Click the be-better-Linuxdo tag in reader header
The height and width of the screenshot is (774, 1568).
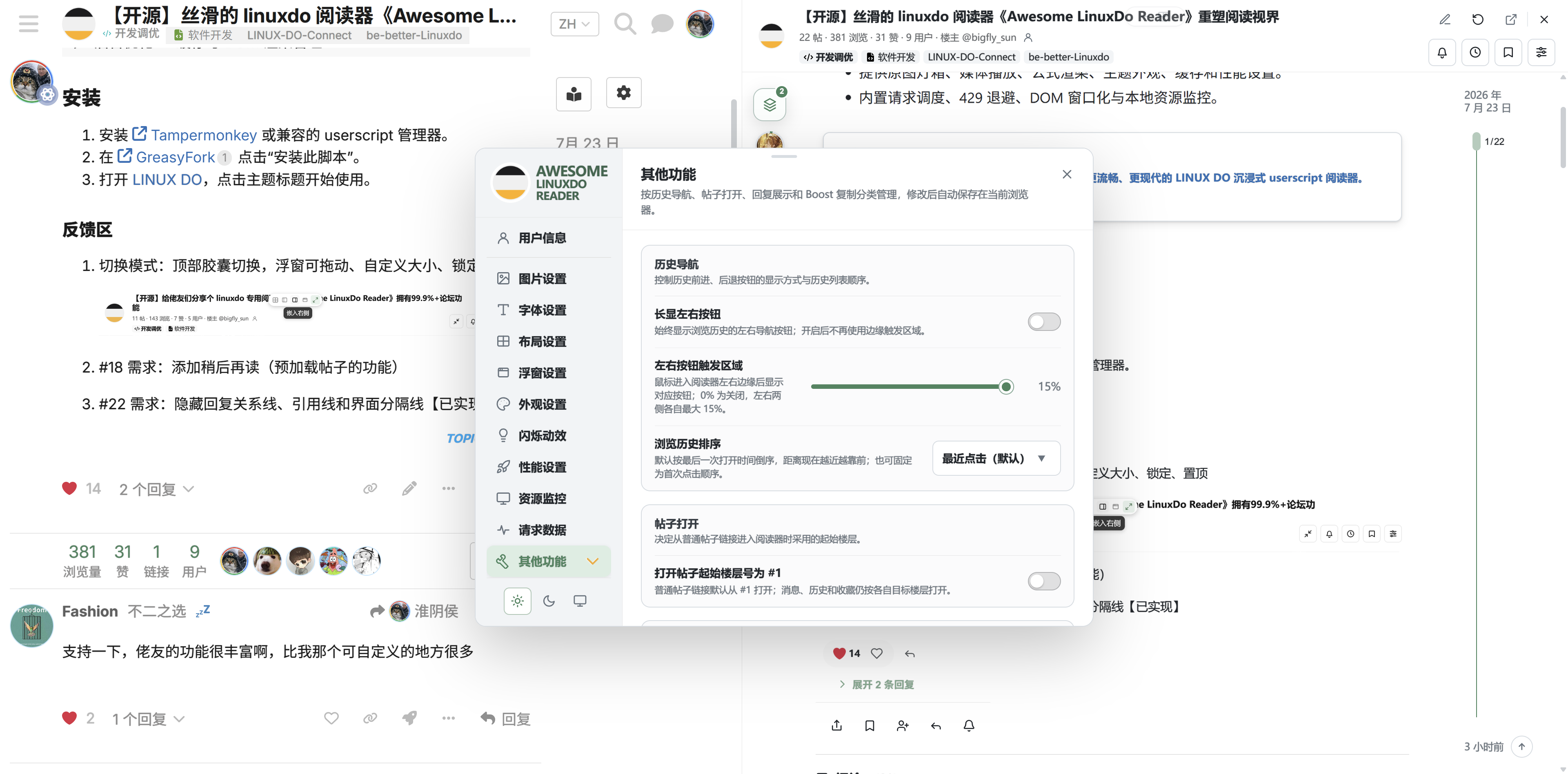pyautogui.click(x=1068, y=57)
